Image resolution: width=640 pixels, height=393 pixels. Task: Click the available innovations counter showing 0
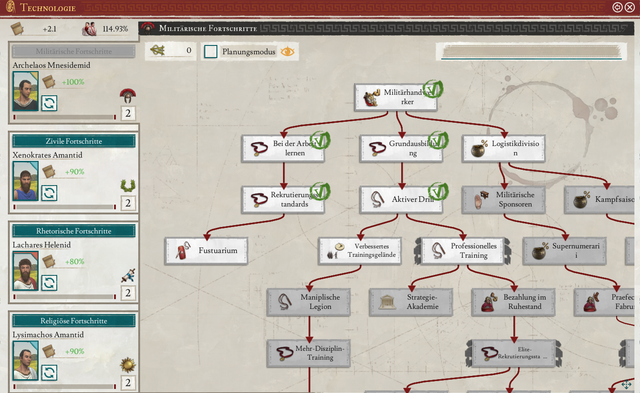pyautogui.click(x=170, y=51)
